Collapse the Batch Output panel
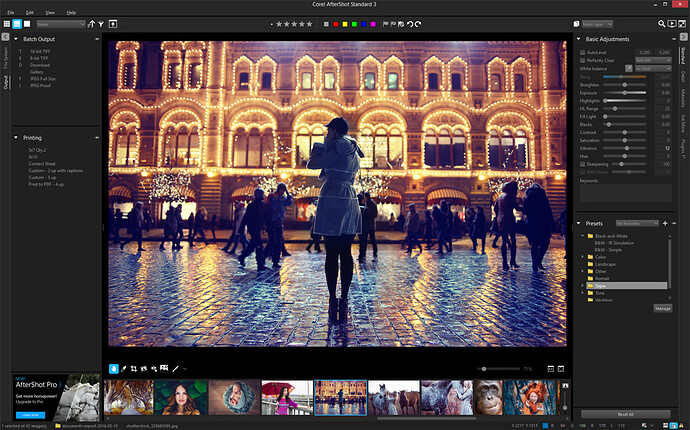The width and height of the screenshot is (690, 430). [x=16, y=39]
